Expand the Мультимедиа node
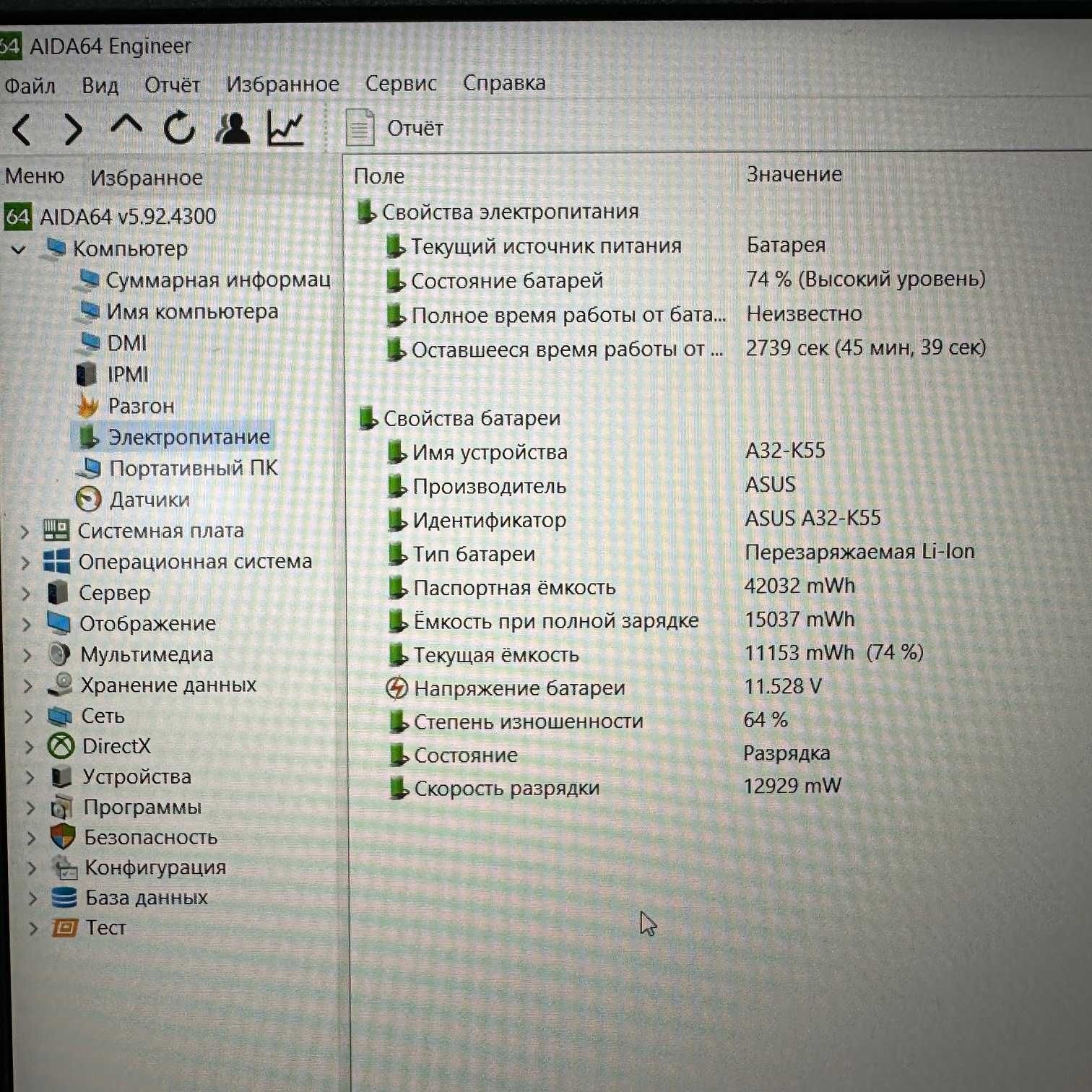1092x1092 pixels. point(27,655)
